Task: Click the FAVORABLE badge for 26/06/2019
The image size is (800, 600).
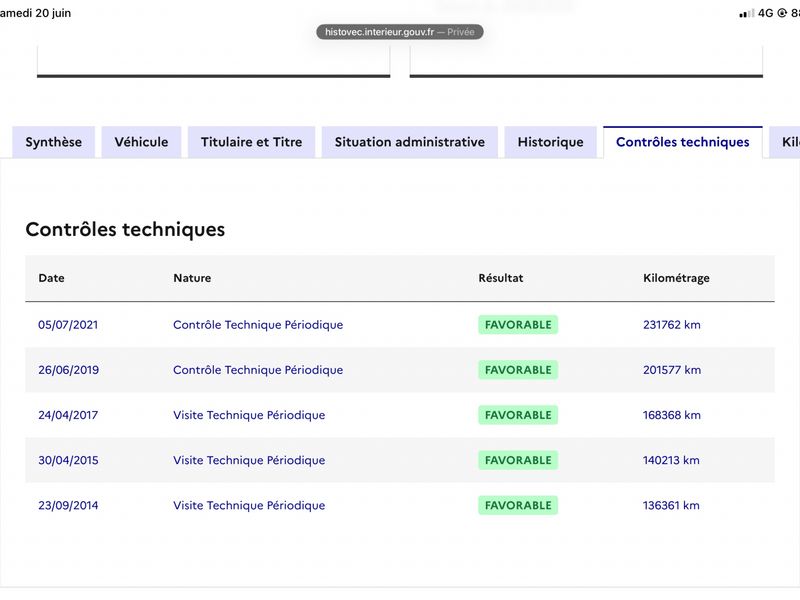Action: coord(518,370)
